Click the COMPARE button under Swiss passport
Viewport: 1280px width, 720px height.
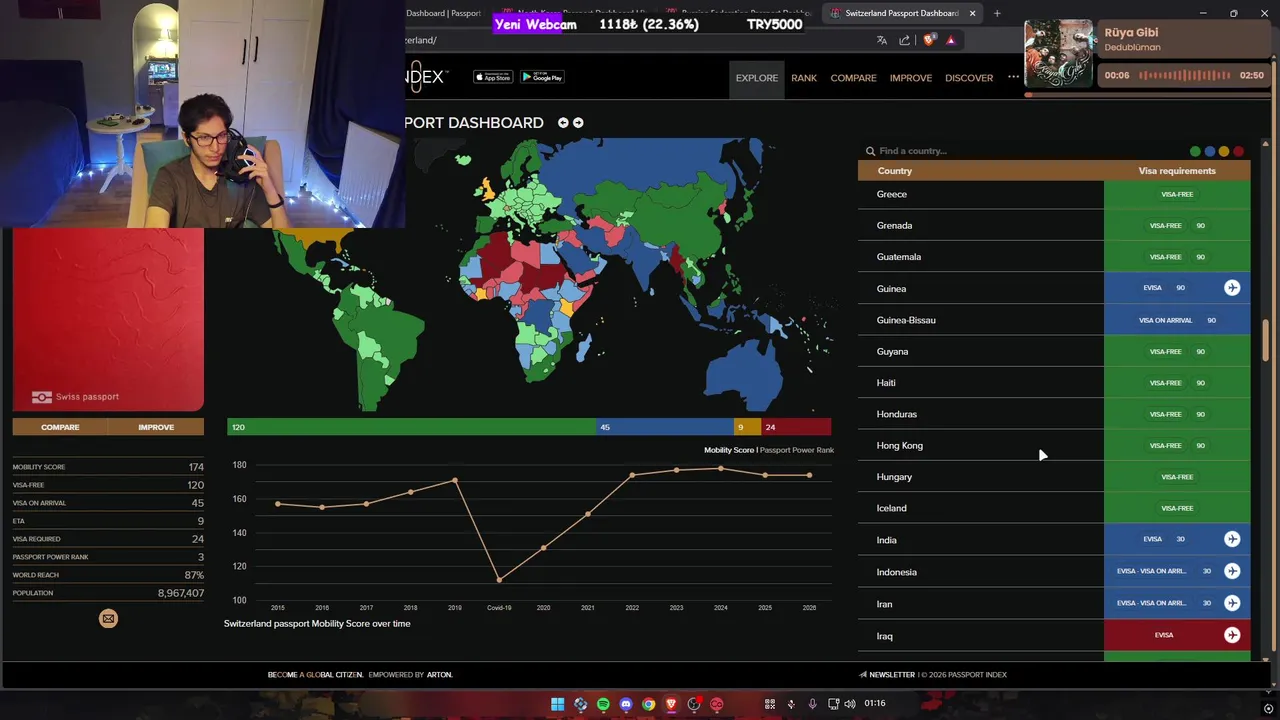[60, 427]
